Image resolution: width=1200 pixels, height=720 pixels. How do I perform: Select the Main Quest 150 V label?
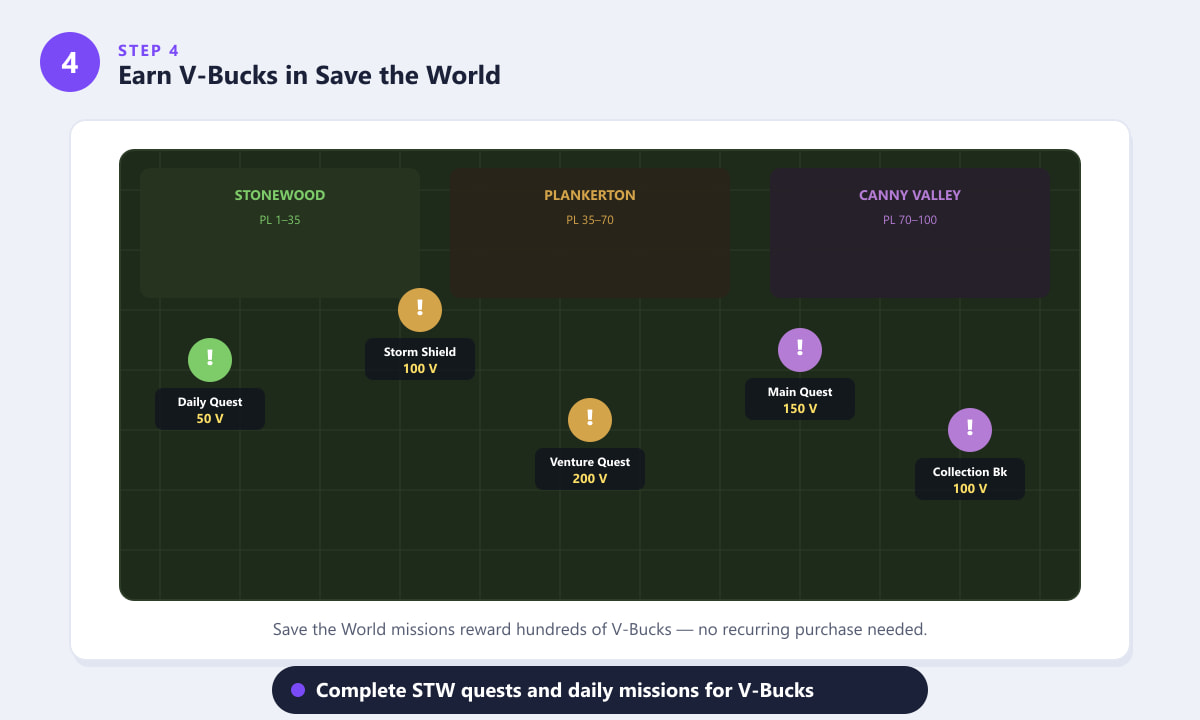click(x=800, y=399)
